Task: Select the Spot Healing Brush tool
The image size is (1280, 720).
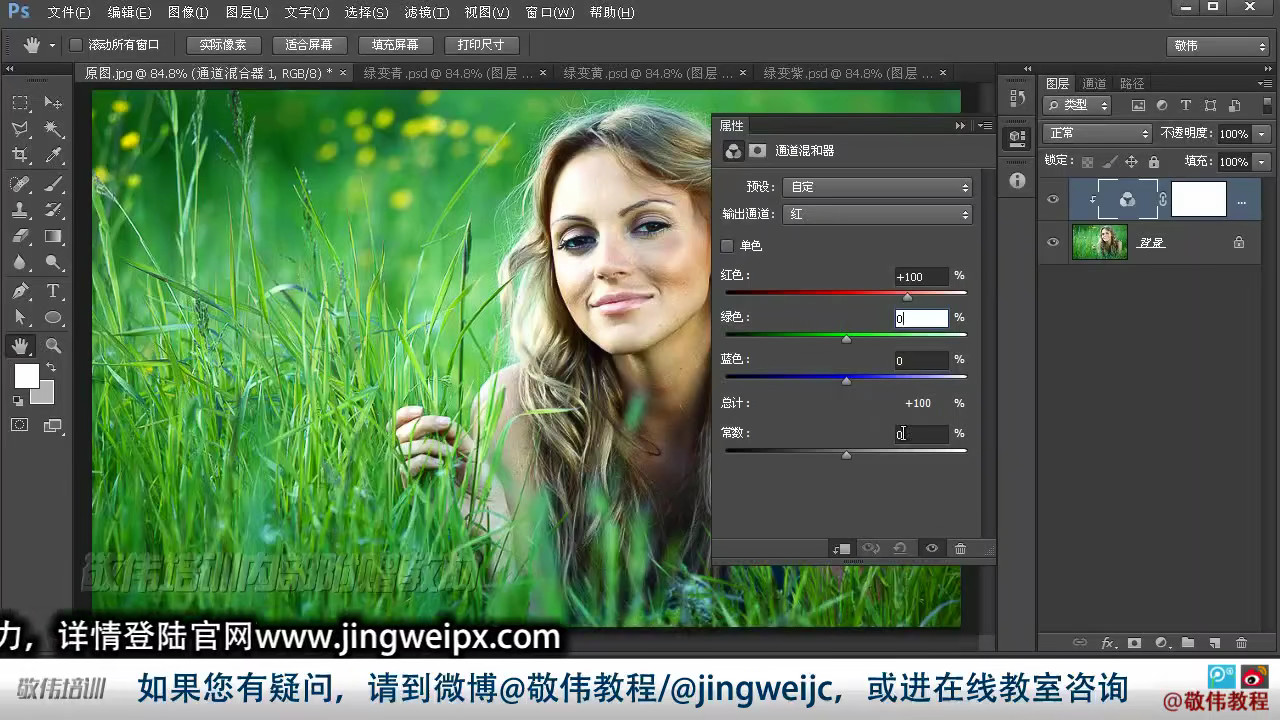Action: tap(20, 184)
